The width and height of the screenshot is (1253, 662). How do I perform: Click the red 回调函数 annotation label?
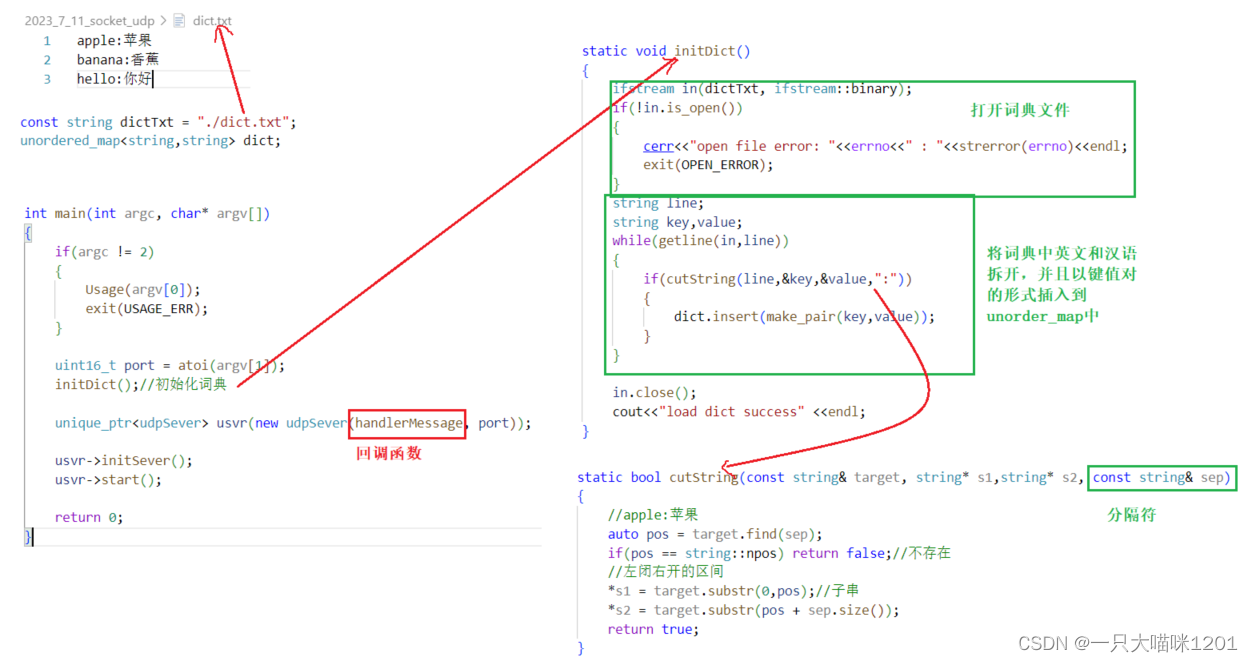pos(389,454)
